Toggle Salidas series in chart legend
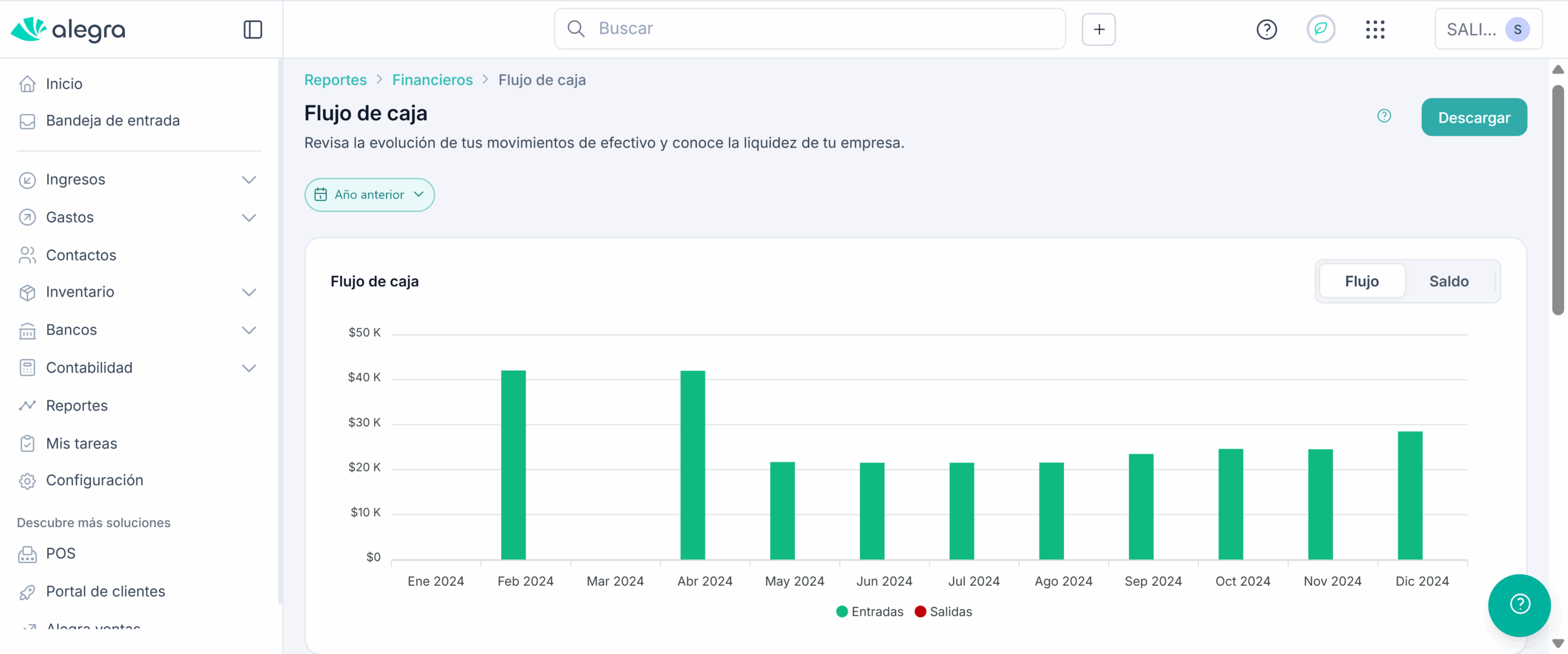The height and width of the screenshot is (654, 1568). pyautogui.click(x=943, y=612)
